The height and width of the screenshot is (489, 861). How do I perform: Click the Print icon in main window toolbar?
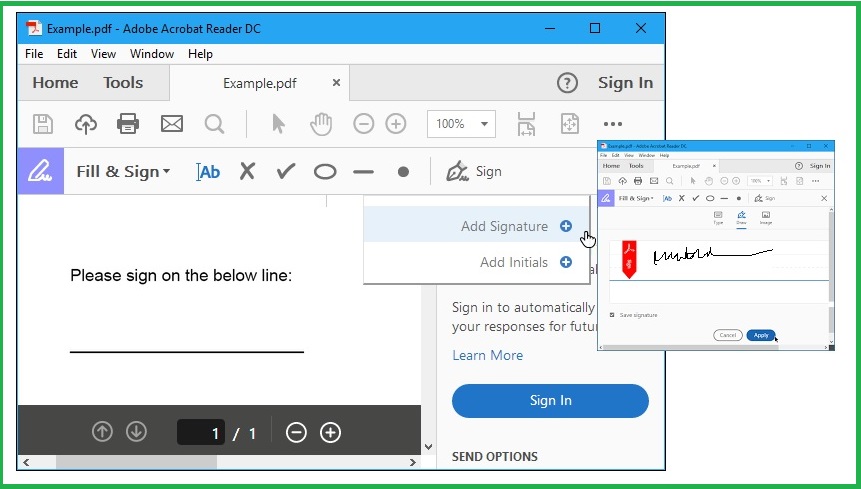(x=128, y=124)
